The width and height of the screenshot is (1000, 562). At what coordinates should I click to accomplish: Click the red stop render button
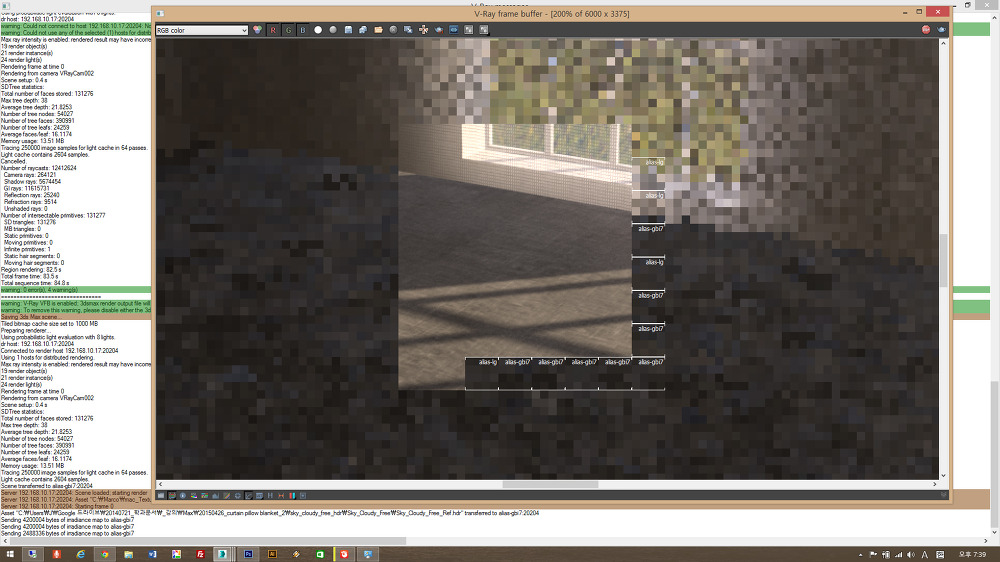click(x=926, y=30)
